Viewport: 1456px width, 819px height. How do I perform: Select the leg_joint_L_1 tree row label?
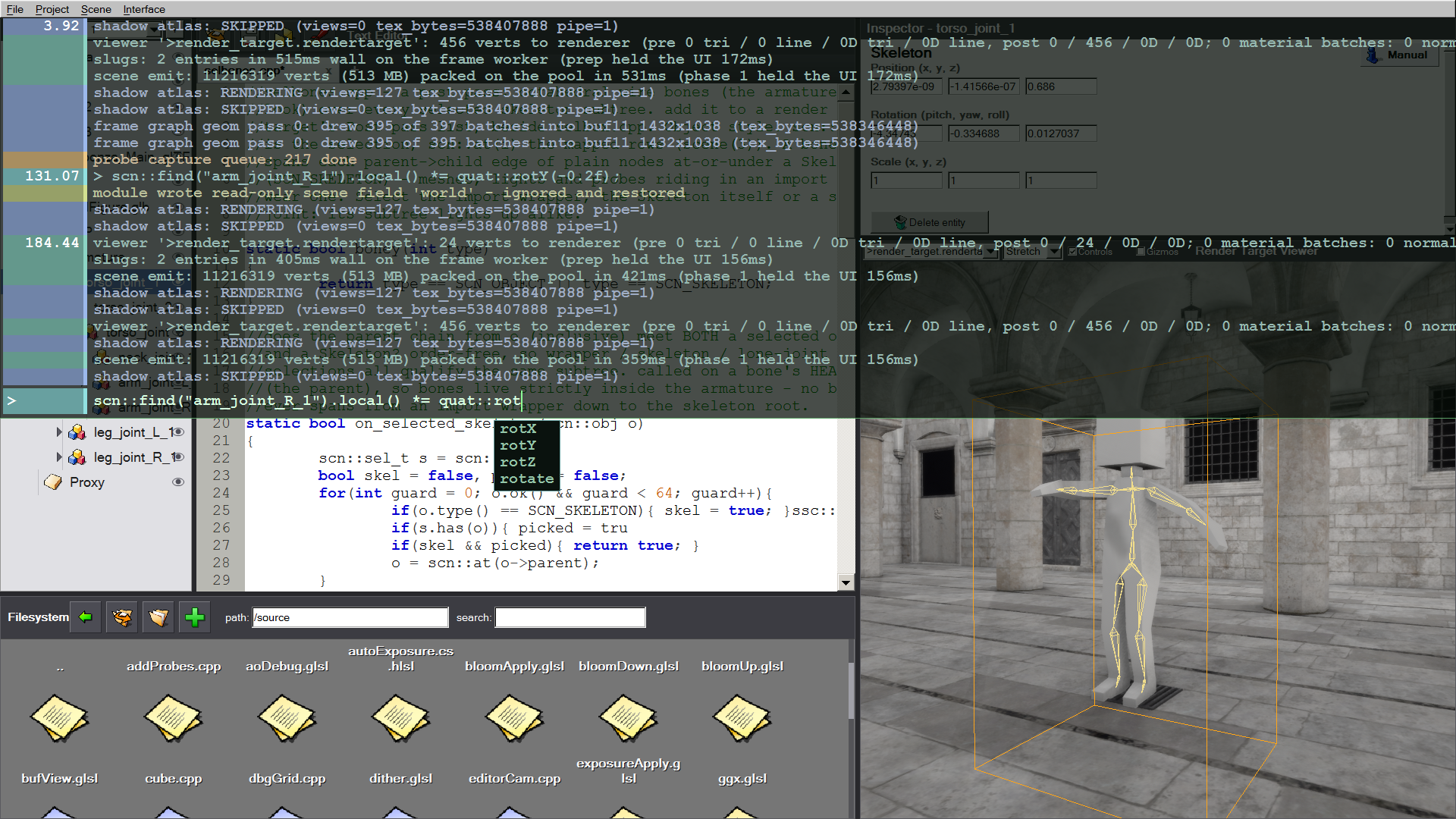(133, 432)
